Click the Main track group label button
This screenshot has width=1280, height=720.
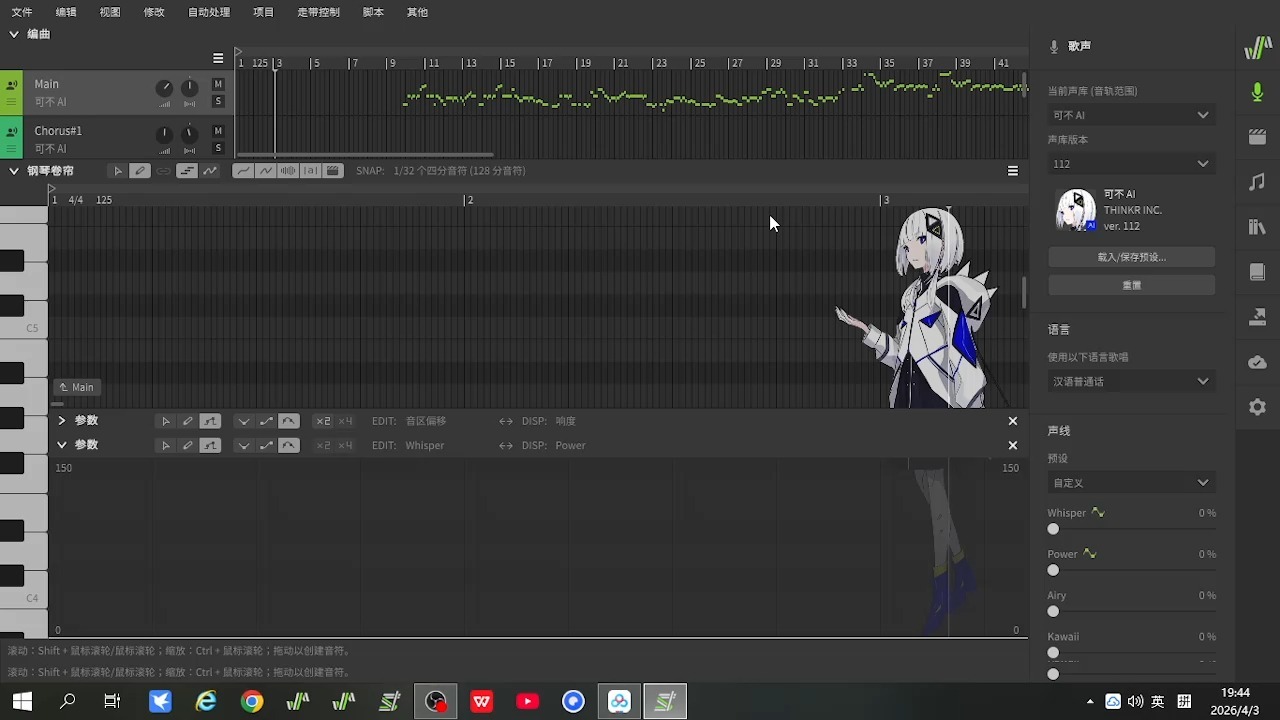pyautogui.click(x=77, y=387)
